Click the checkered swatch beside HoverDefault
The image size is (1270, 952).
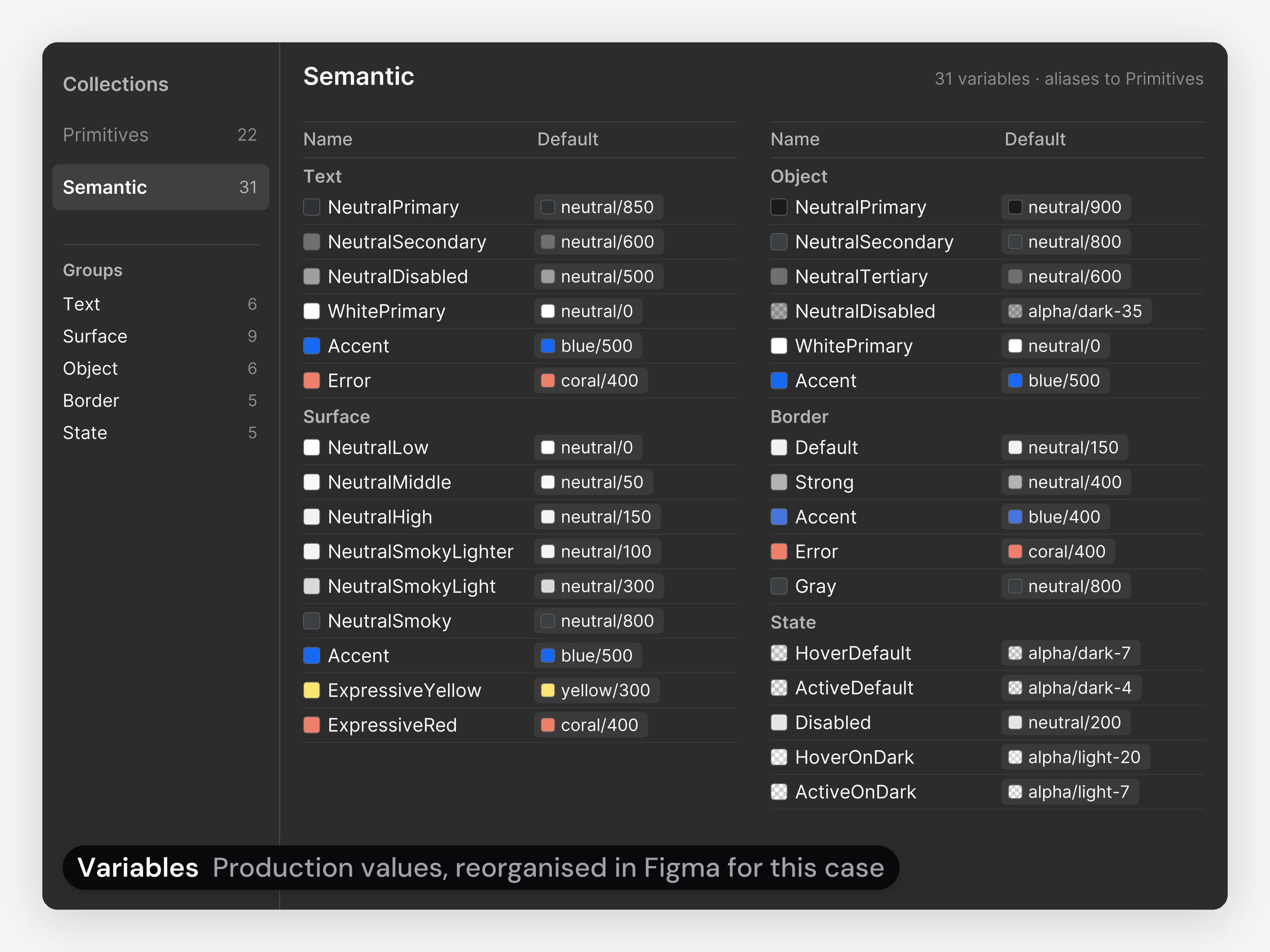pos(779,653)
